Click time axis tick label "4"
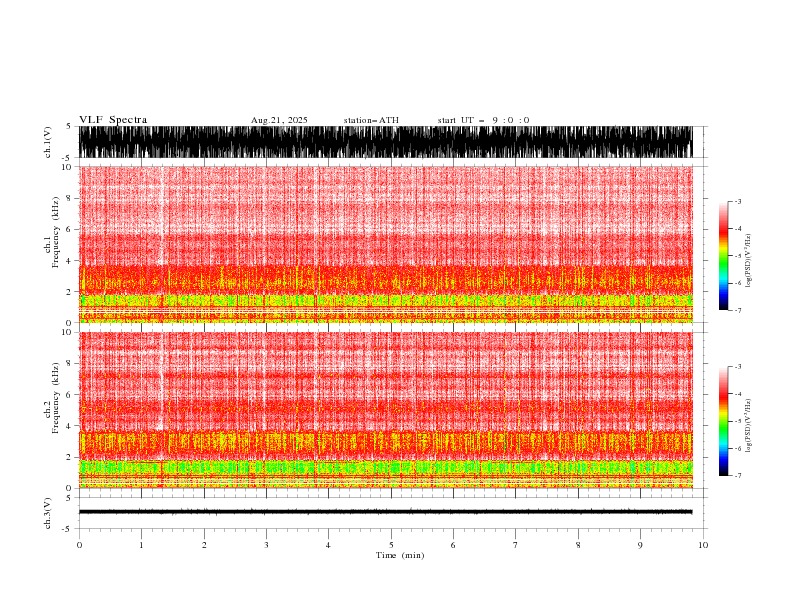Viewport: 792px width, 612px height. tap(328, 545)
